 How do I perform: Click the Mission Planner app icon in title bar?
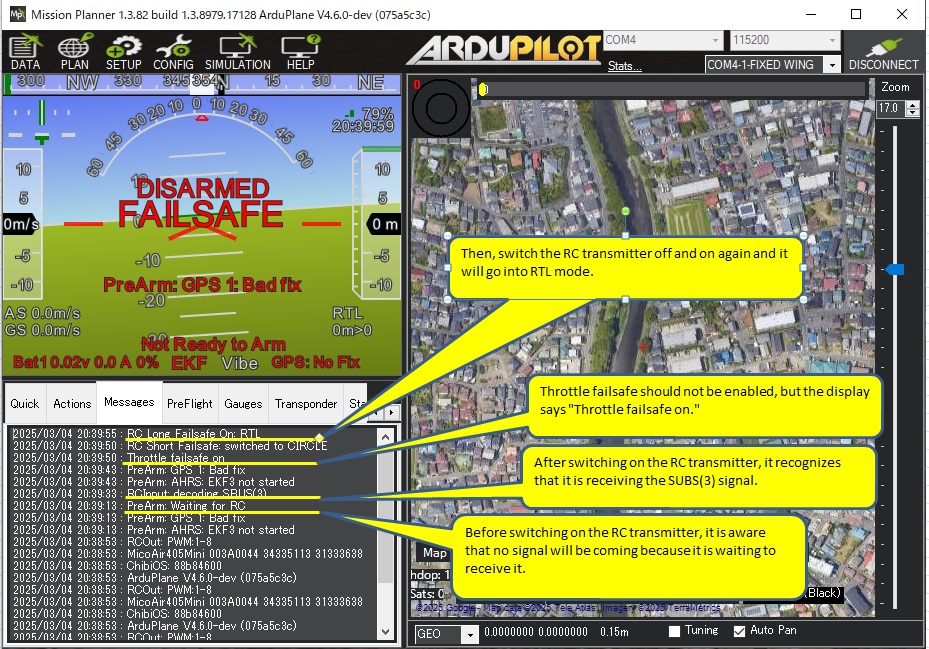click(x=17, y=14)
